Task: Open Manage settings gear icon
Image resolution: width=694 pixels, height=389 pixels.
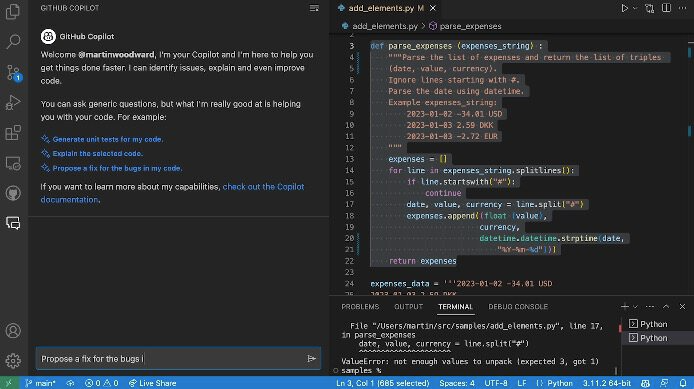Action: tap(13, 361)
